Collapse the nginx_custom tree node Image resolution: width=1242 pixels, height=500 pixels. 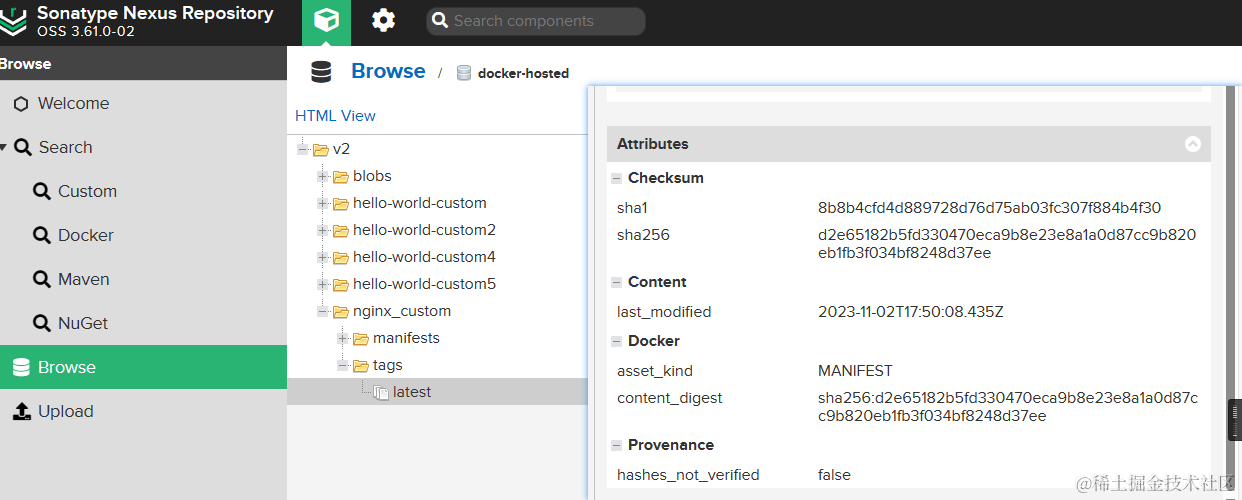point(323,312)
